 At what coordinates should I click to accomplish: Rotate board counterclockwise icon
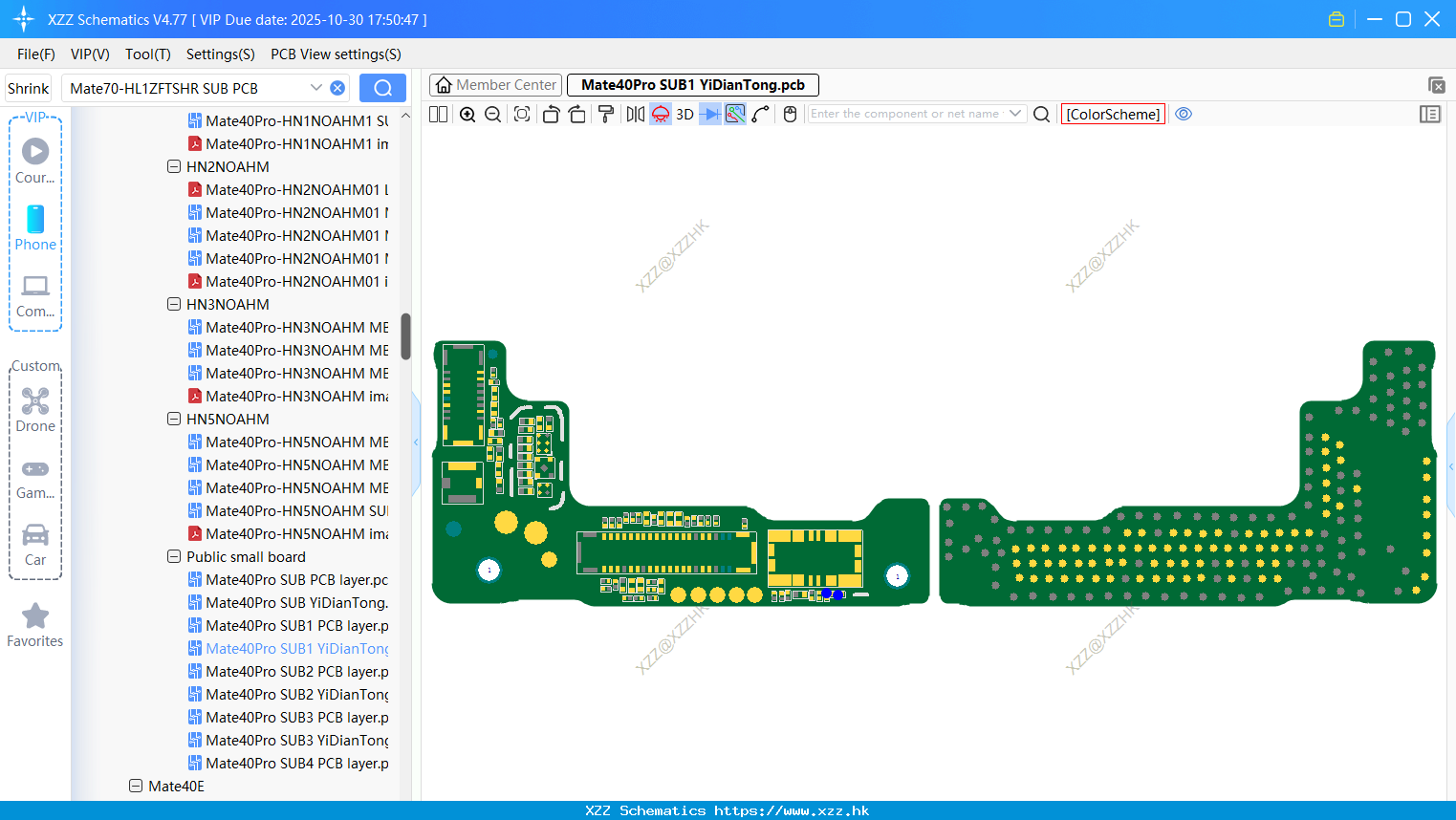tap(551, 114)
